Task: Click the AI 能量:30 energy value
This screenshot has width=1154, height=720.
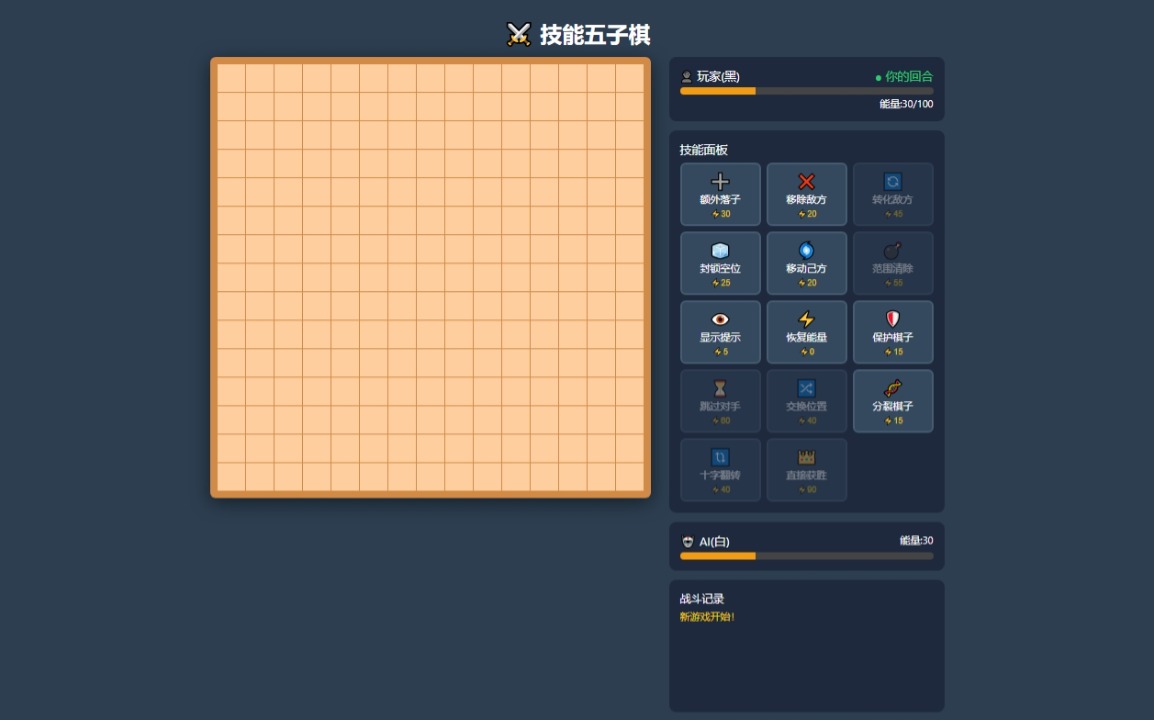Action: [x=916, y=540]
